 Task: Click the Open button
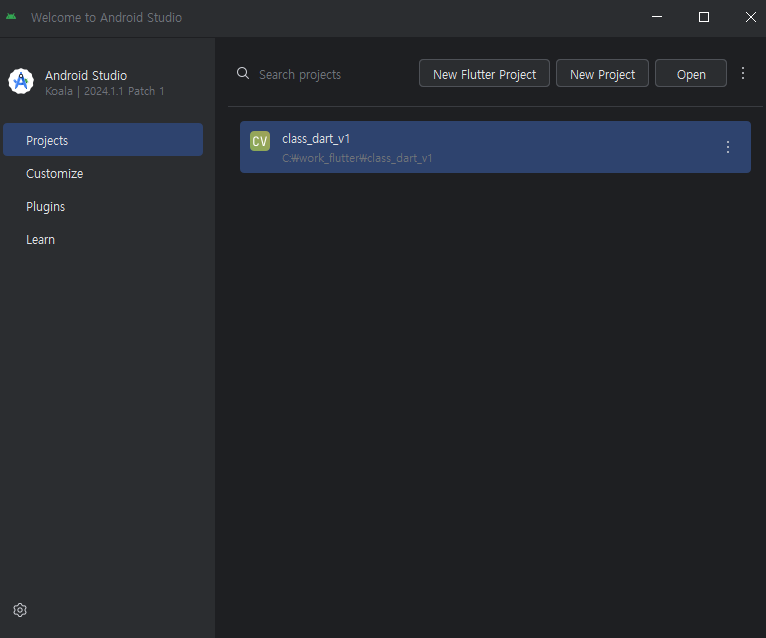coord(691,73)
